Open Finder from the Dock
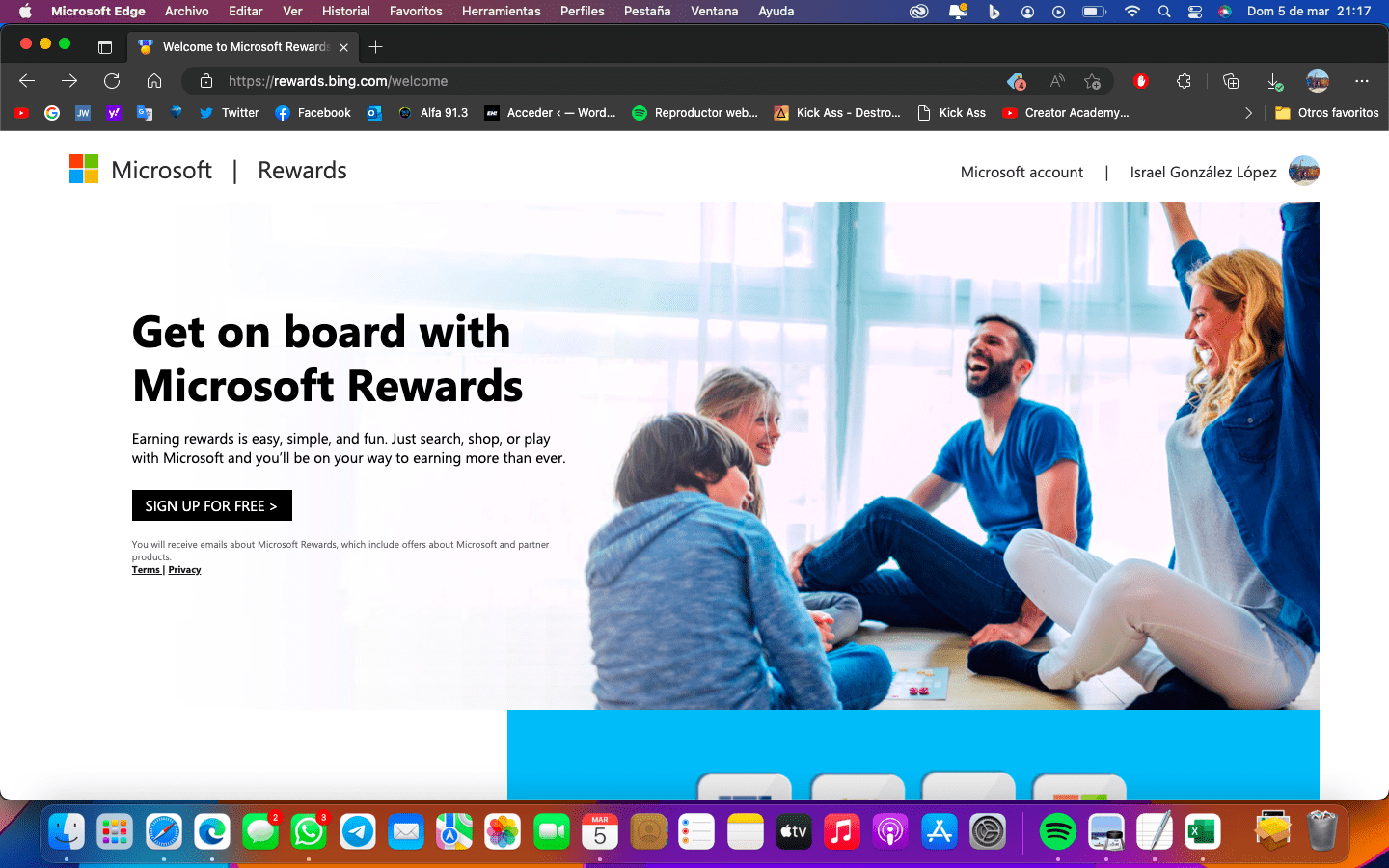 point(67,831)
